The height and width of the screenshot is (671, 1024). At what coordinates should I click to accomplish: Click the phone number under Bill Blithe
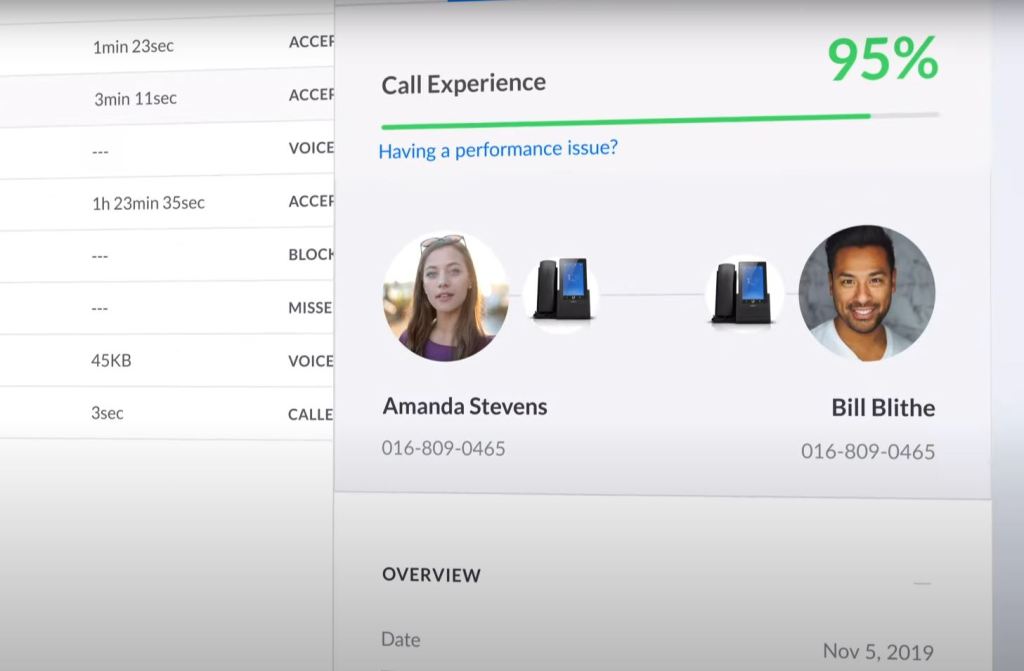pyautogui.click(x=868, y=451)
